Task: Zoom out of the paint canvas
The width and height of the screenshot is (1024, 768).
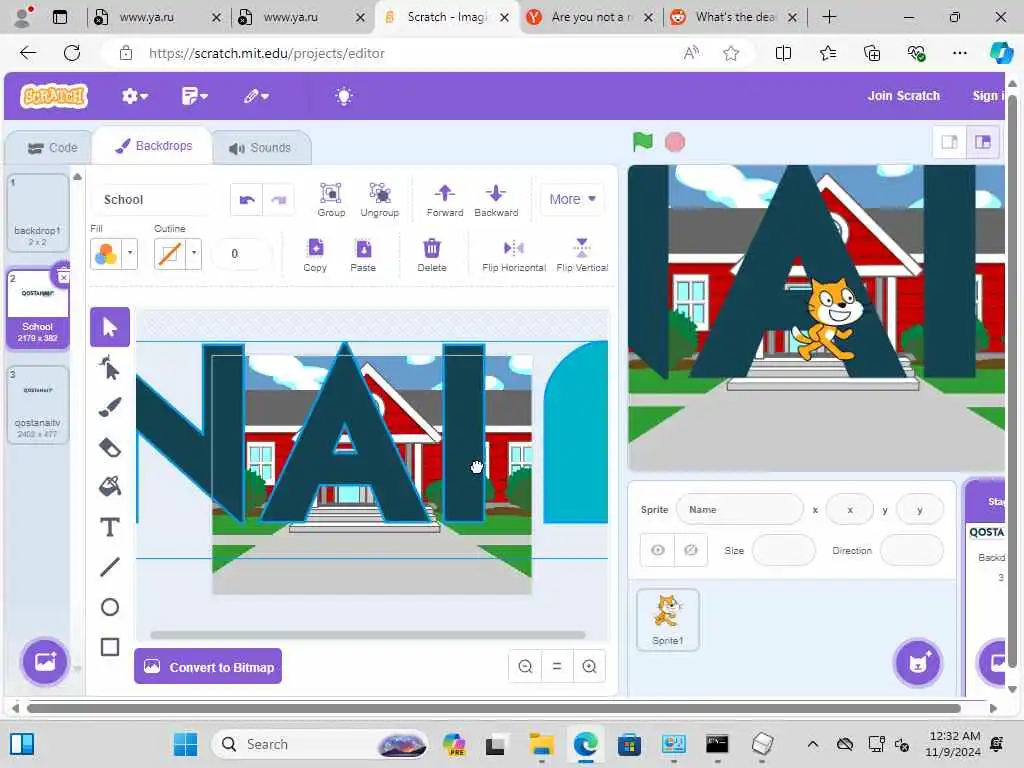Action: [525, 666]
